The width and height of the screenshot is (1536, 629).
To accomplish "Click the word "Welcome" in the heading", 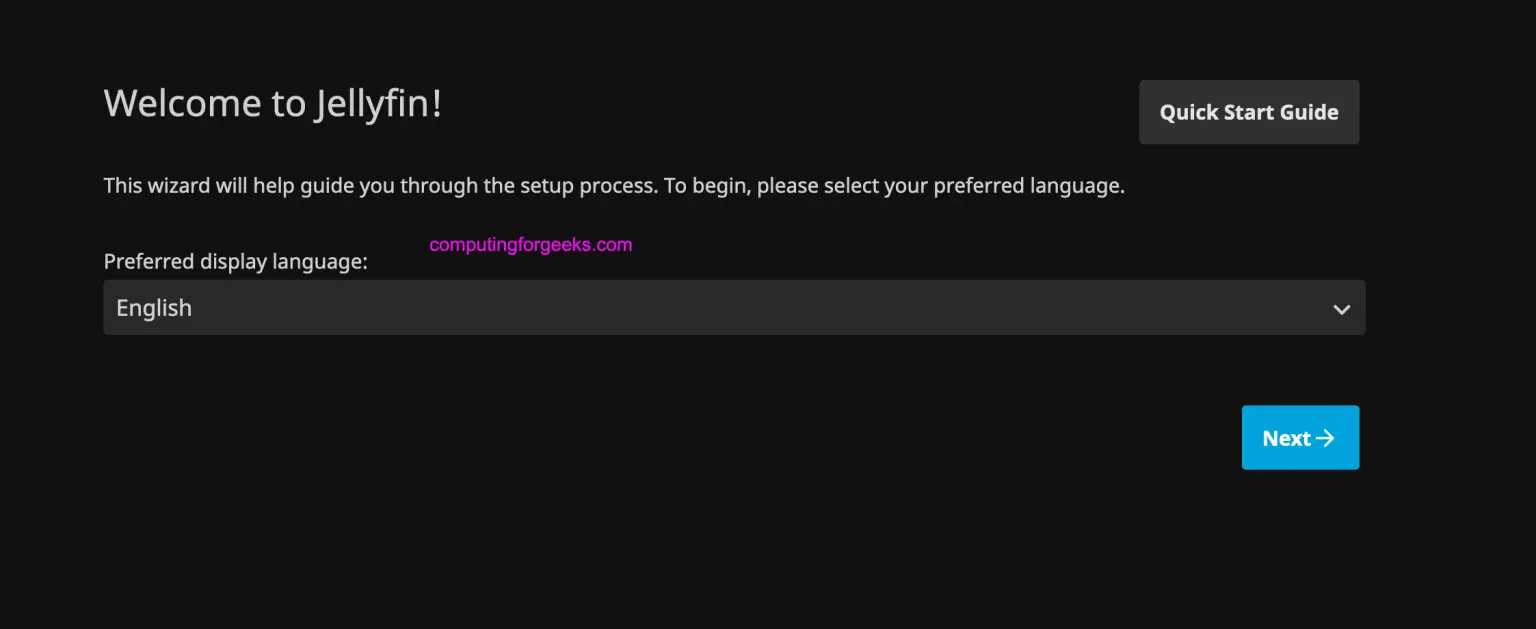I will [x=168, y=103].
